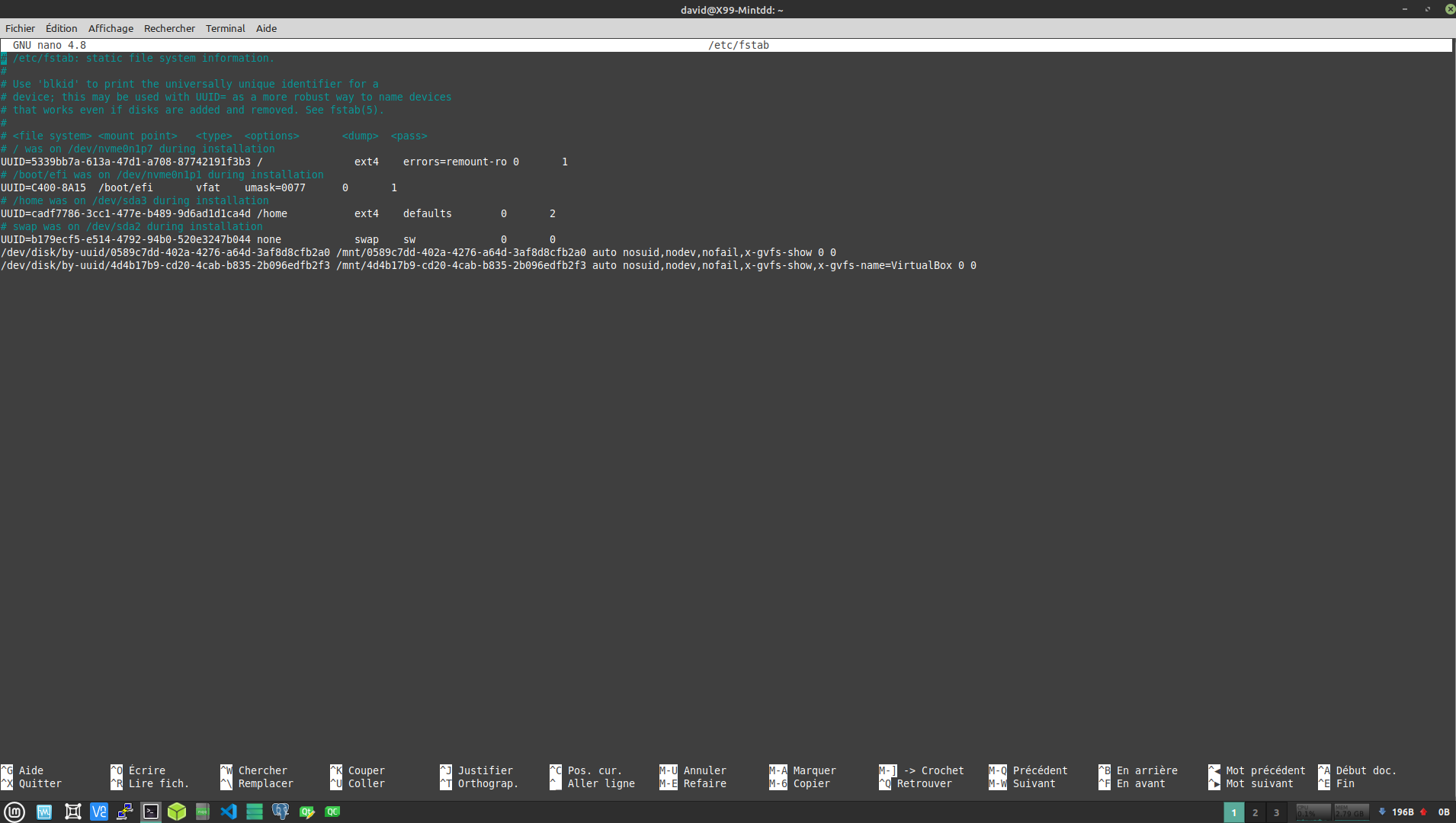Launch the system monitor taskbar icon
1456x823 pixels.
coord(44,812)
